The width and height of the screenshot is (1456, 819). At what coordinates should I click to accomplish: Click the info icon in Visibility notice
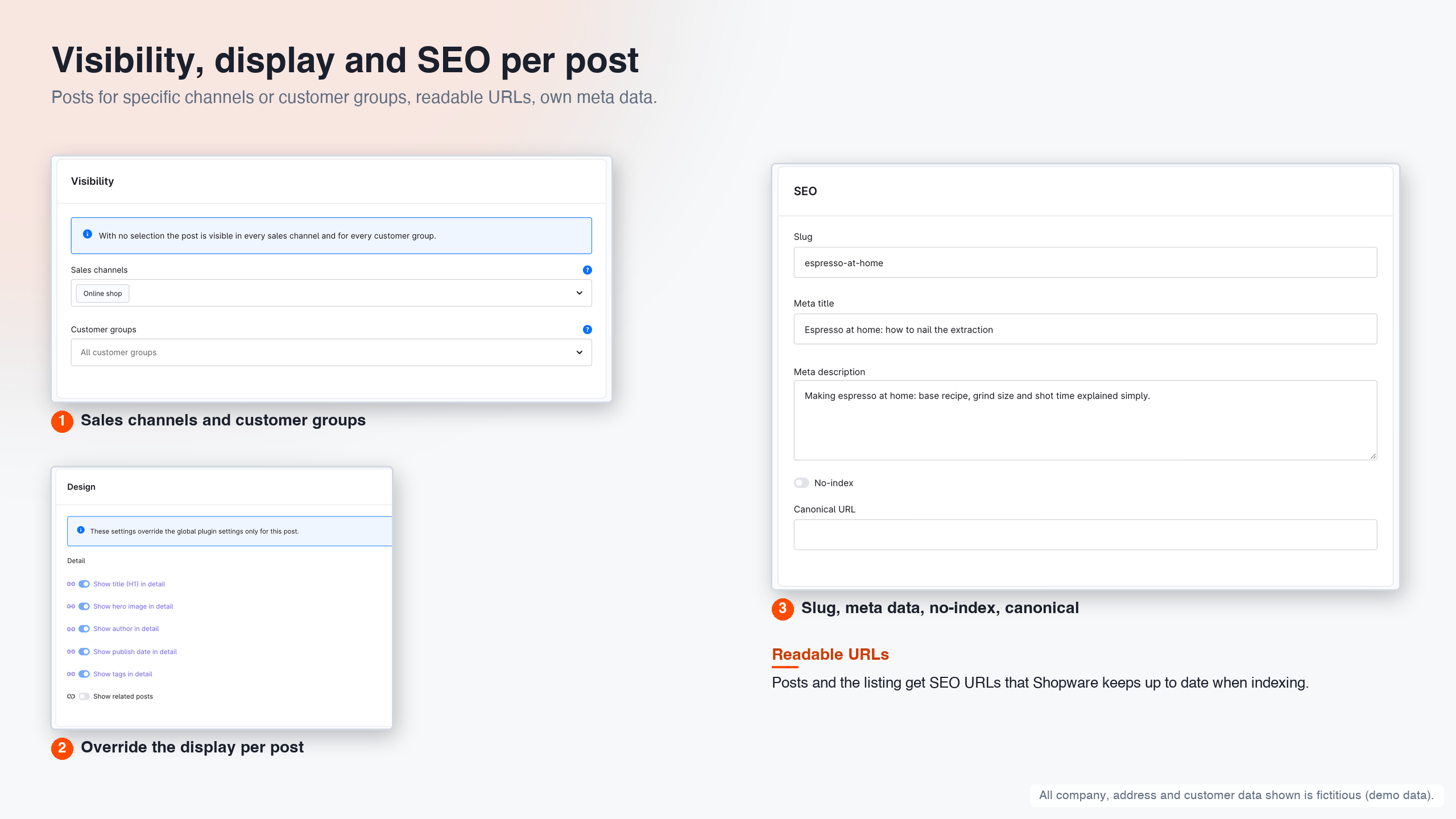87,234
